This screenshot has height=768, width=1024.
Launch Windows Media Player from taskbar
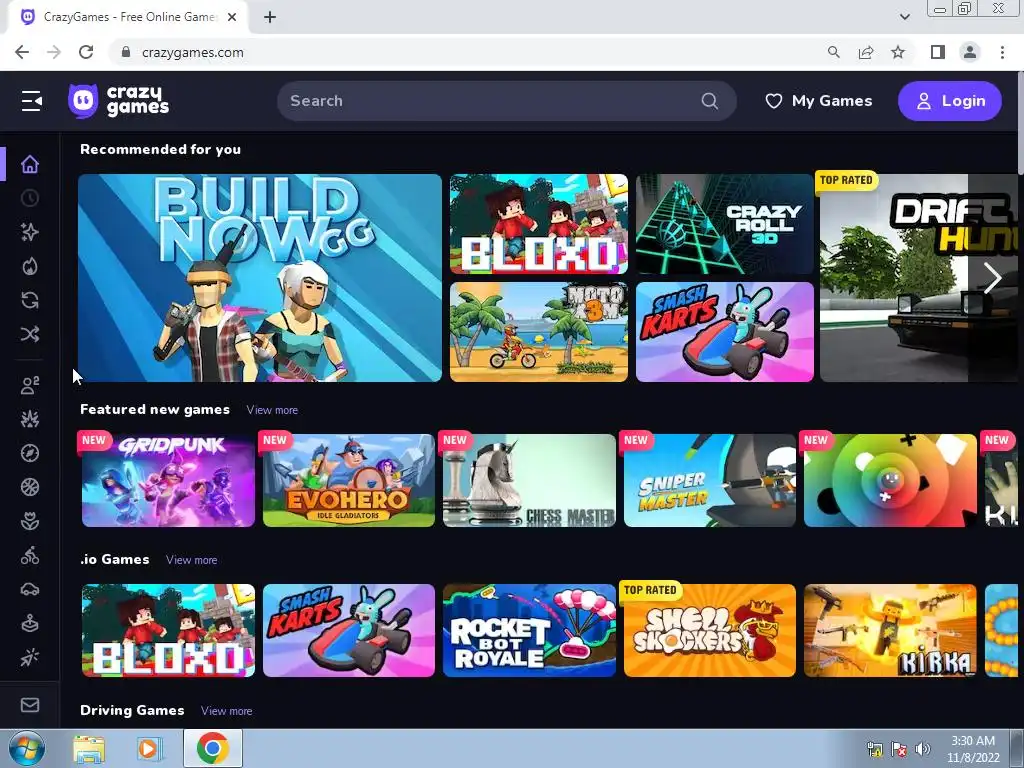click(148, 748)
